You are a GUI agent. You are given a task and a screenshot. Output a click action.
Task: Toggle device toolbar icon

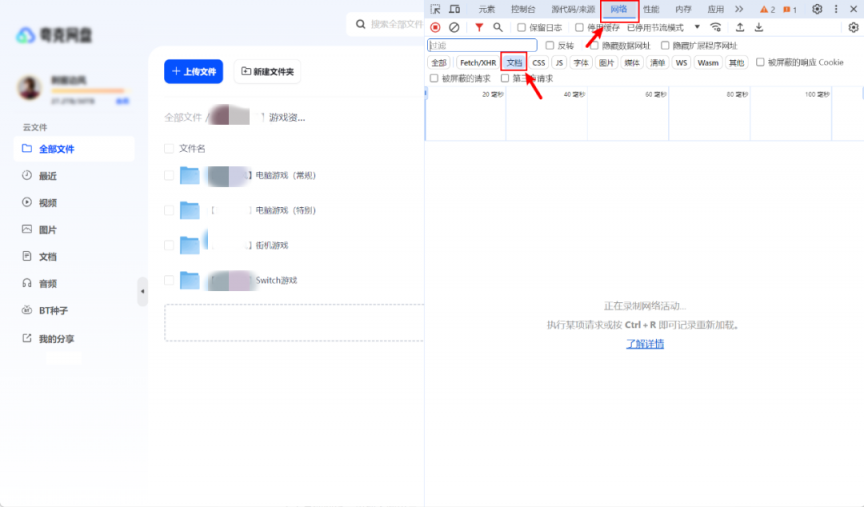pos(455,9)
